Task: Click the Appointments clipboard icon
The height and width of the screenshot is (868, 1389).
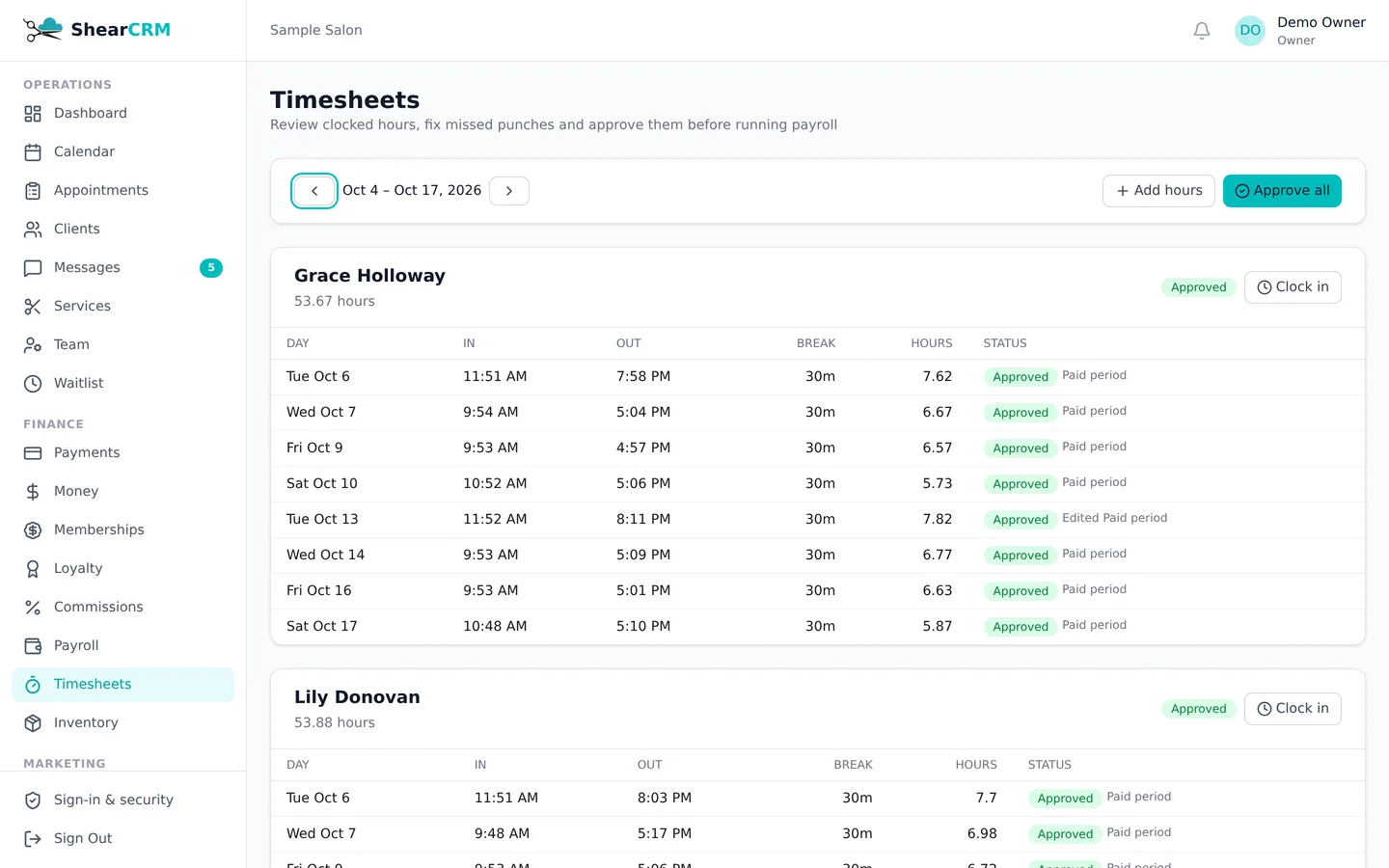Action: click(33, 191)
